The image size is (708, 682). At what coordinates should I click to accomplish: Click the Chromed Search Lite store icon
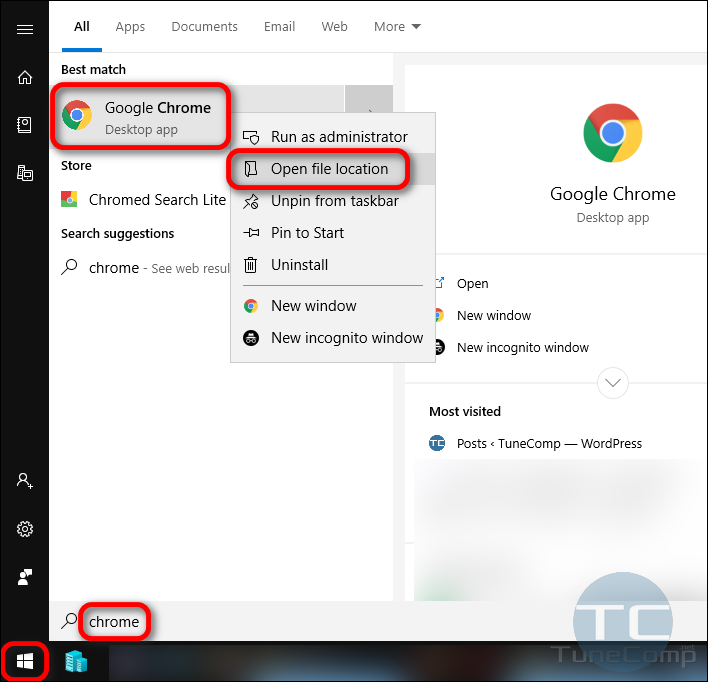pos(70,199)
